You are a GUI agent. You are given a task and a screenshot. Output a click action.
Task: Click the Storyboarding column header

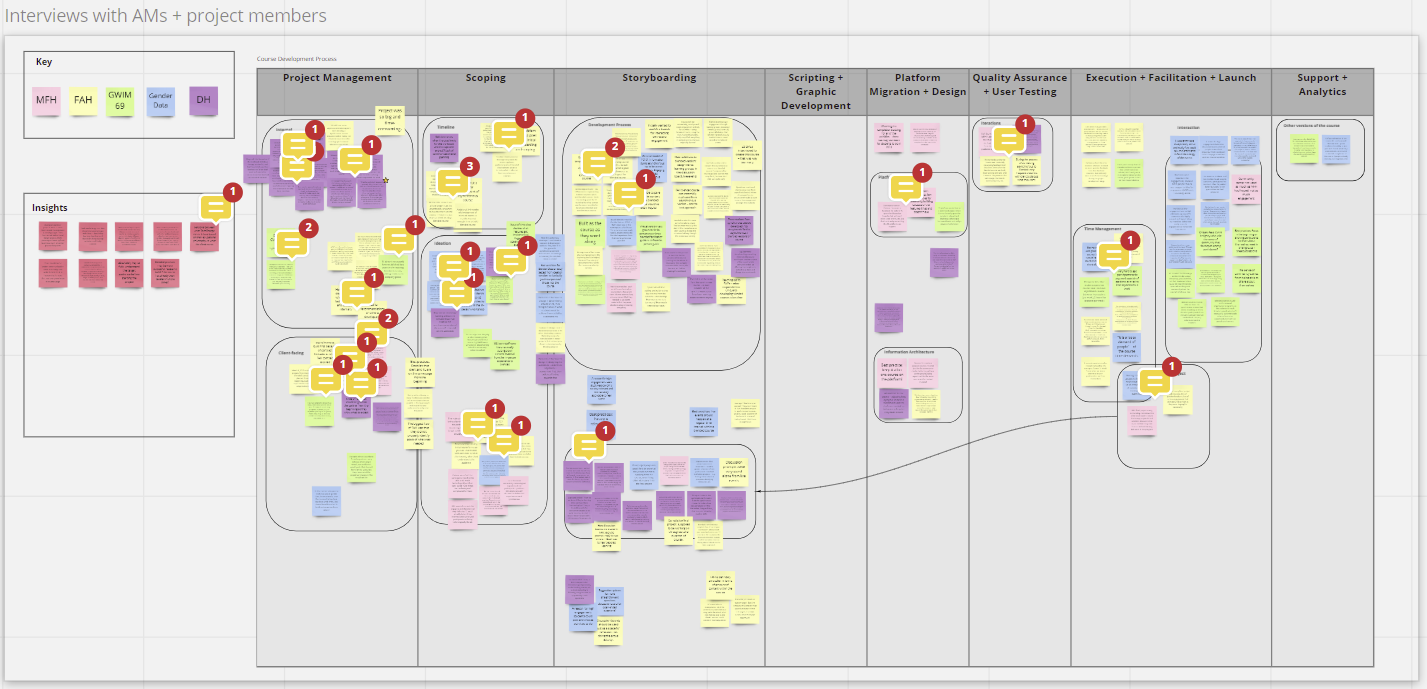658,77
